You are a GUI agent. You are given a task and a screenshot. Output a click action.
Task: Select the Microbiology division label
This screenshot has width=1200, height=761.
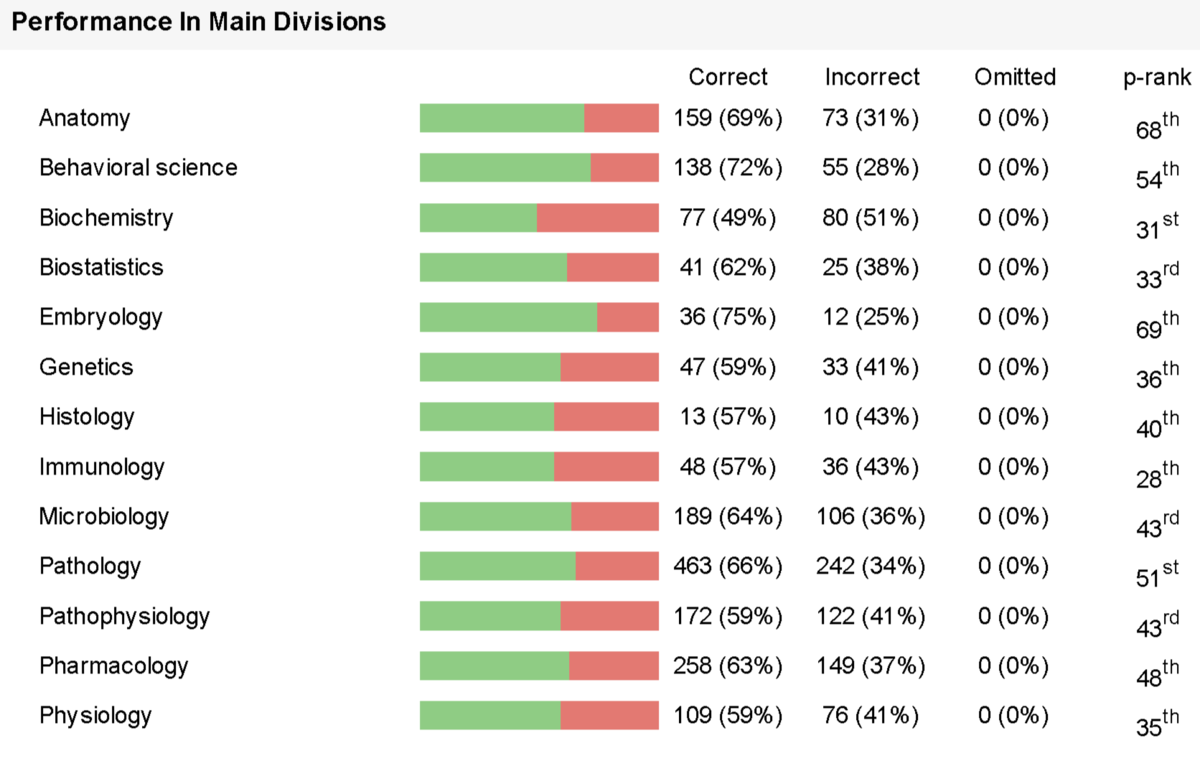[x=104, y=517]
